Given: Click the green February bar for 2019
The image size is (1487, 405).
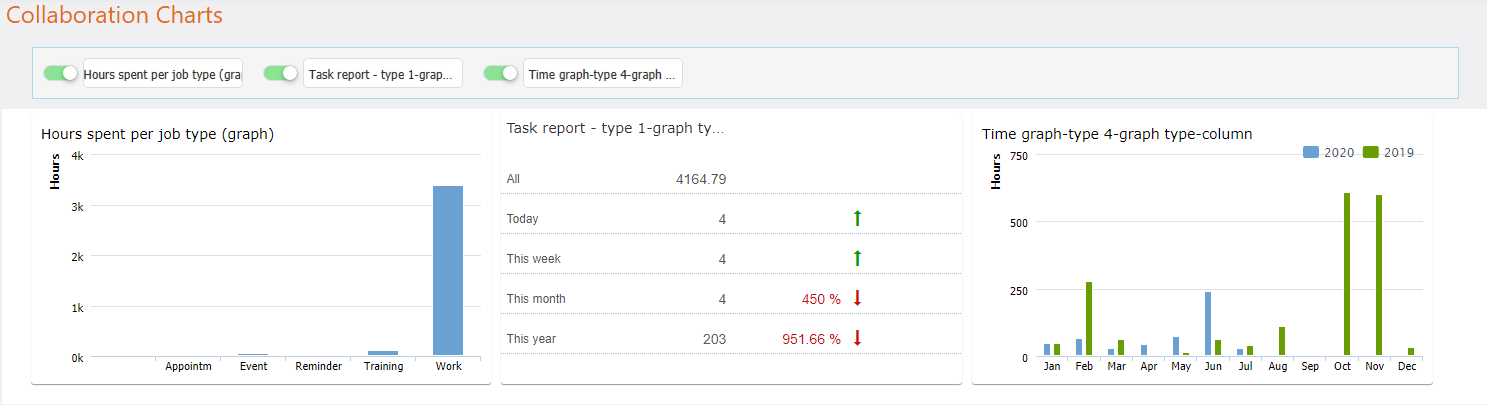Looking at the screenshot, I should click(1089, 318).
